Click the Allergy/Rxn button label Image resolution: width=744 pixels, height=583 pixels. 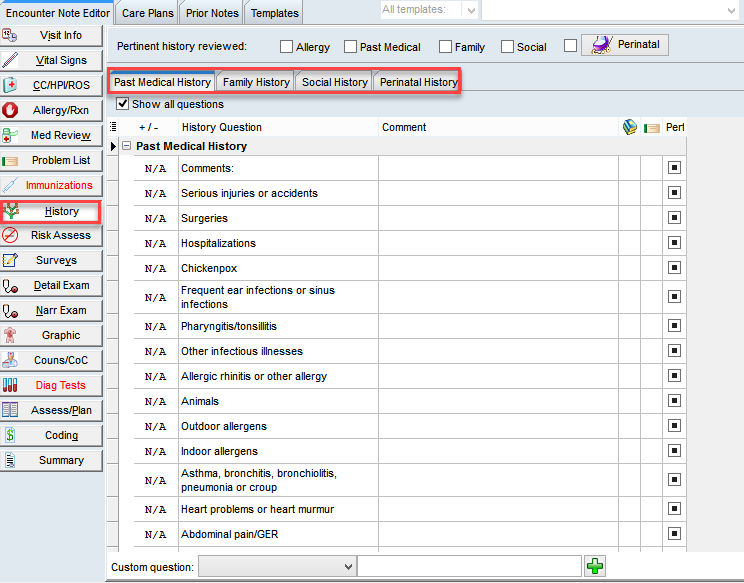coord(61,110)
